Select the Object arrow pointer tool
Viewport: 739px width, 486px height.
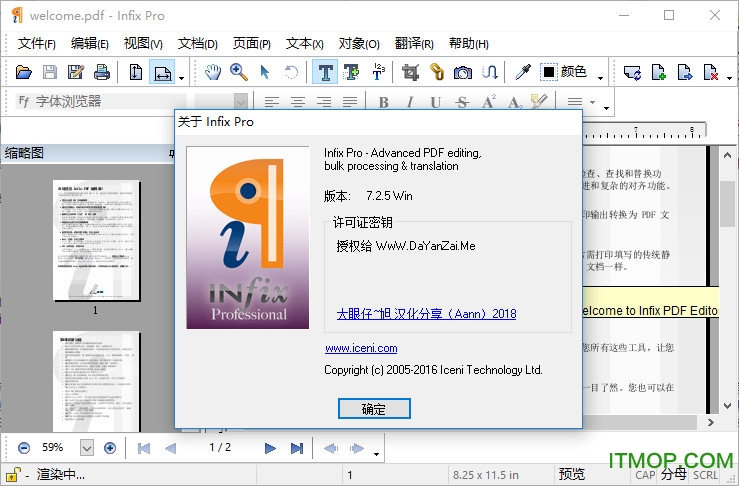point(265,72)
